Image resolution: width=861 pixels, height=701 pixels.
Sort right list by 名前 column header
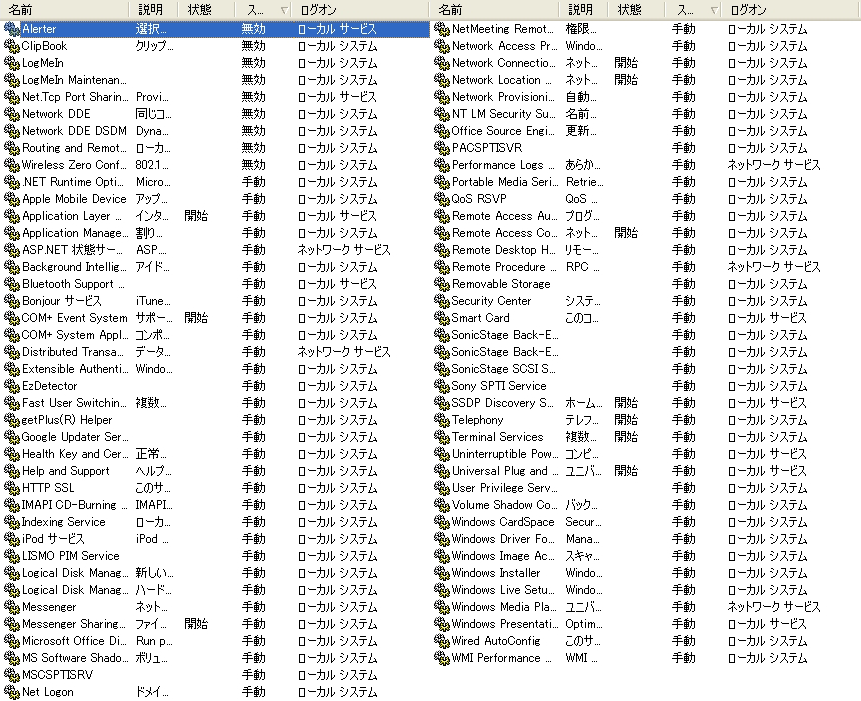(494, 10)
